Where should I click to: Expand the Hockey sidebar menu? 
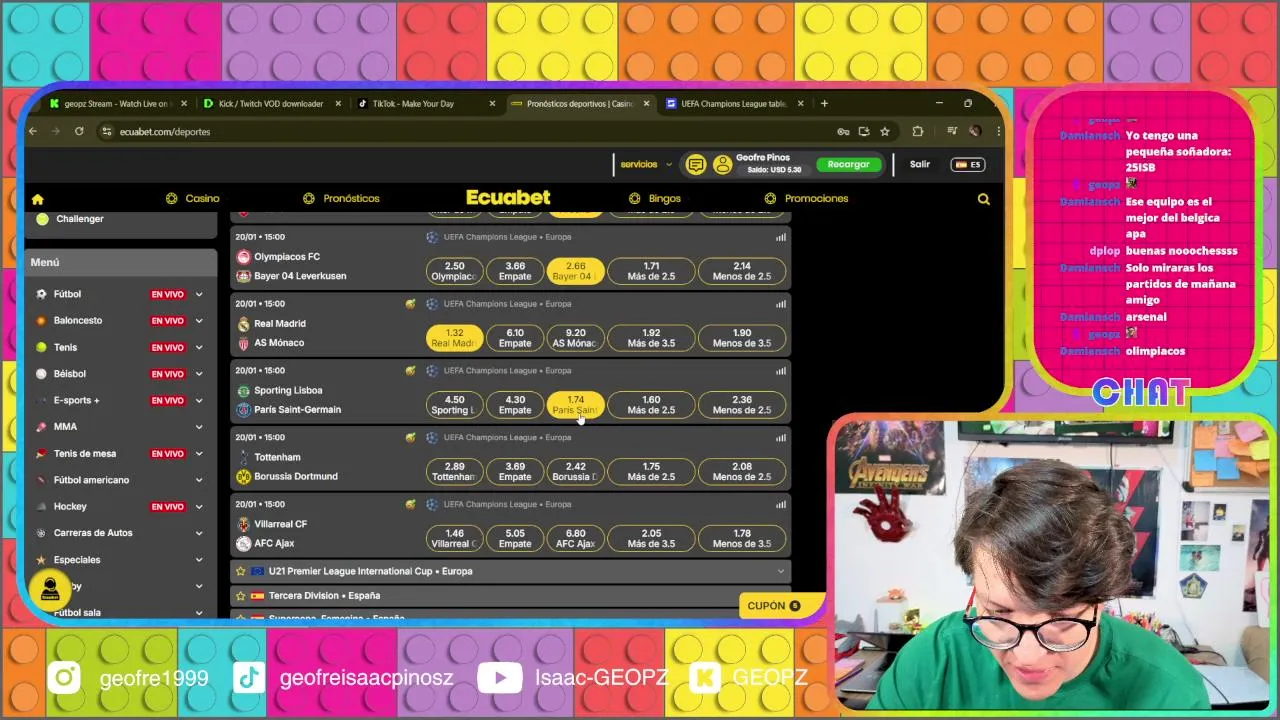[x=199, y=507]
